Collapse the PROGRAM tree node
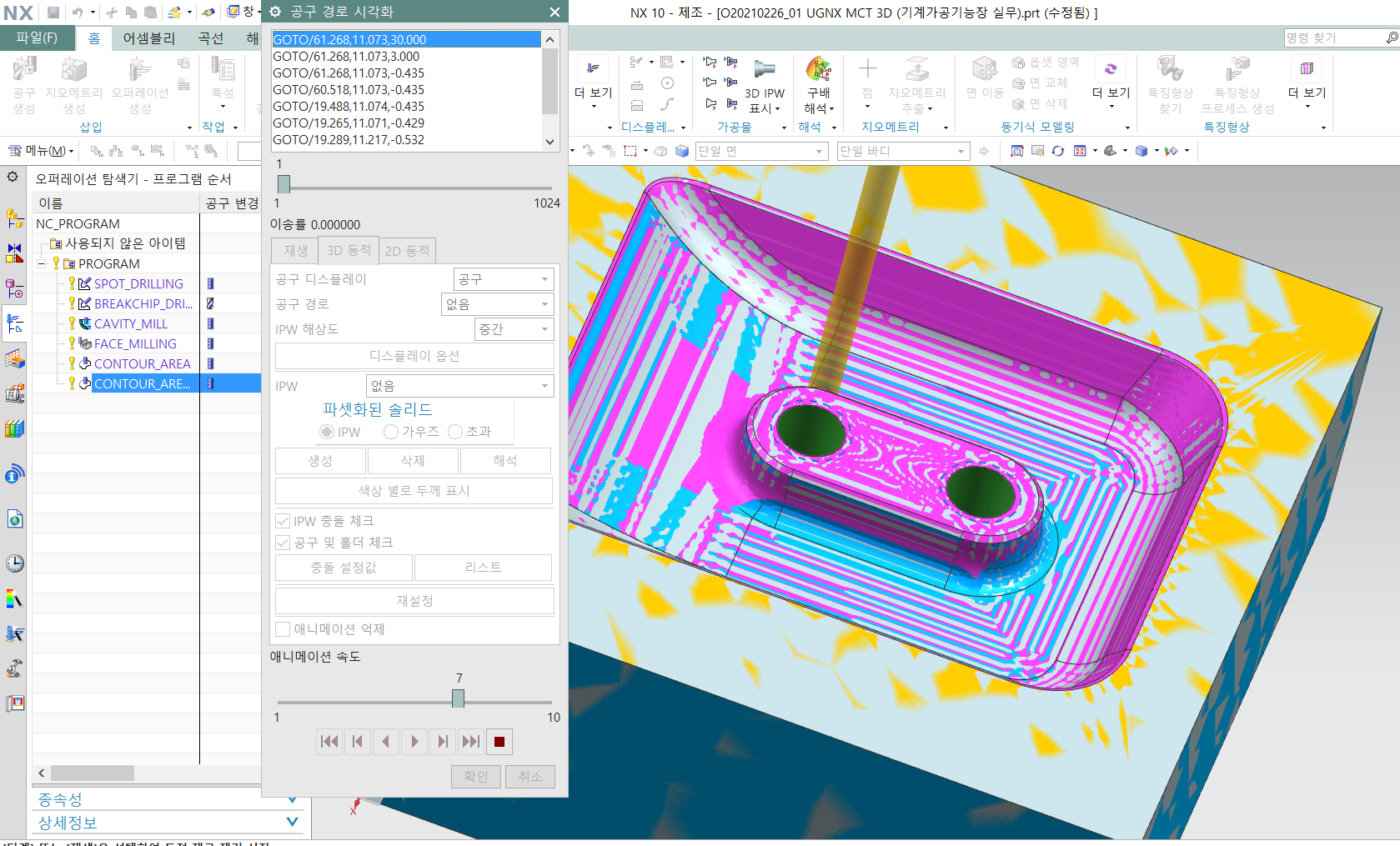This screenshot has height=846, width=1400. [x=41, y=263]
